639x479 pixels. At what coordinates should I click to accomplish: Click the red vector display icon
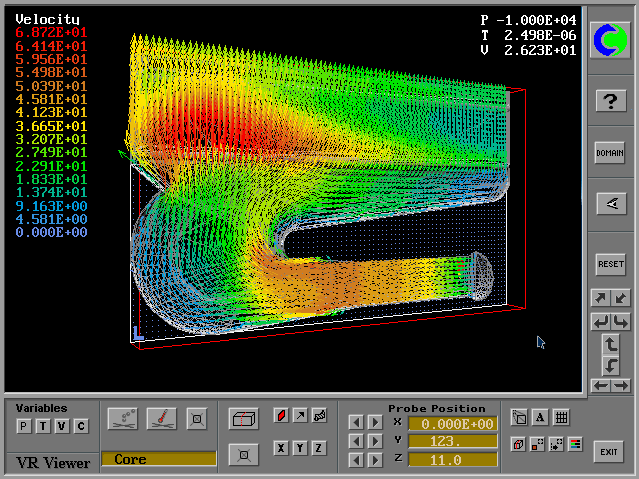point(281,415)
